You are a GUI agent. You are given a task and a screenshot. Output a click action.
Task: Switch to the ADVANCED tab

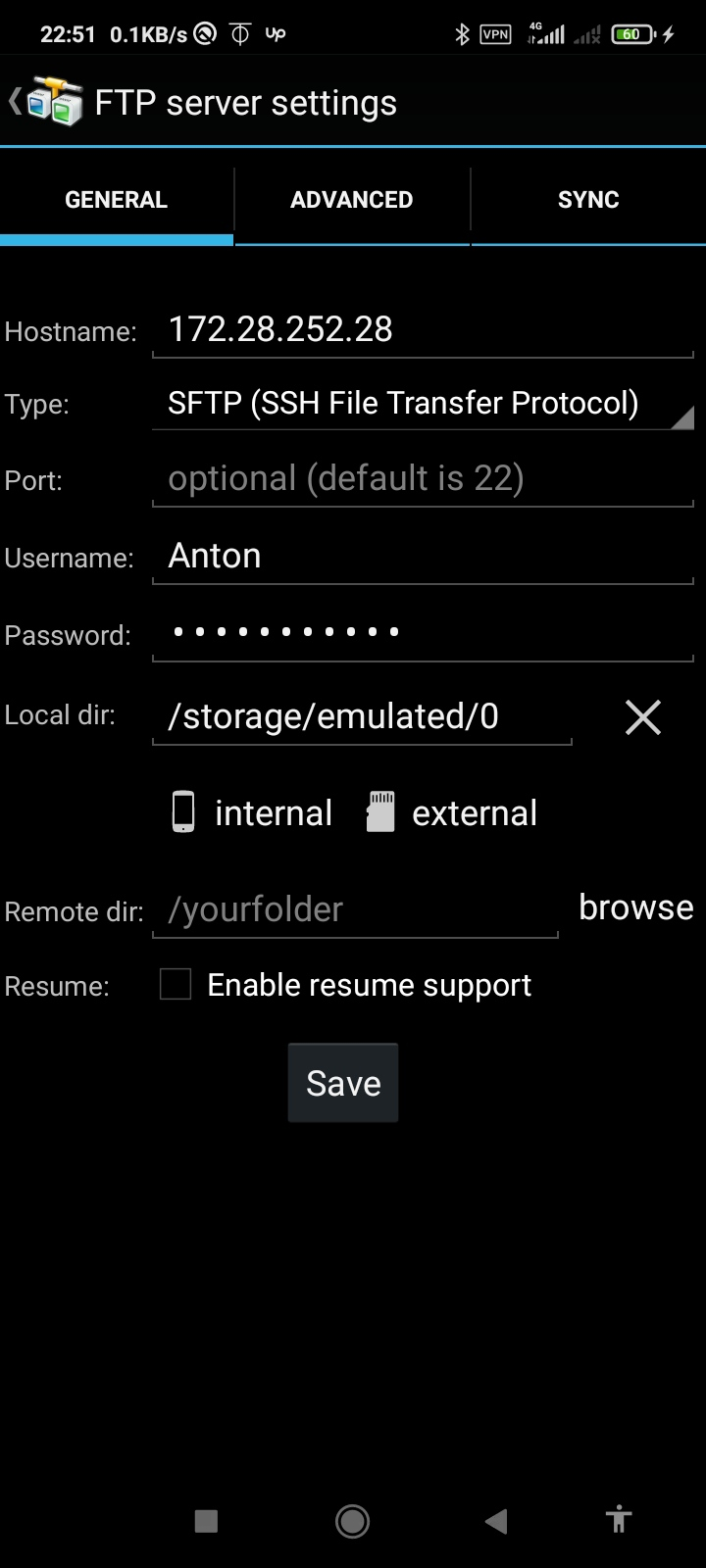pos(352,200)
